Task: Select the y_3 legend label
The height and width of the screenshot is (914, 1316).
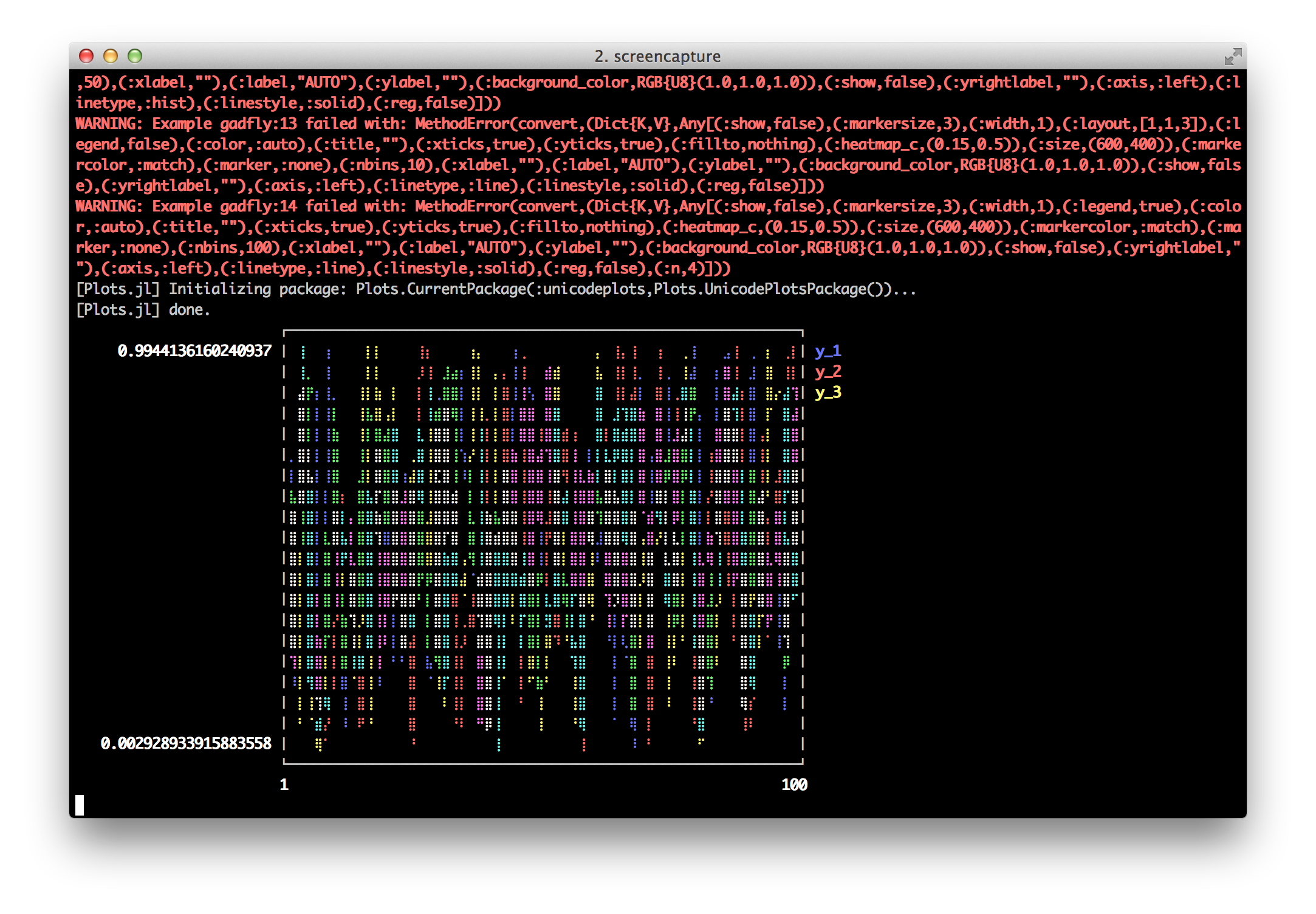Action: coord(828,393)
